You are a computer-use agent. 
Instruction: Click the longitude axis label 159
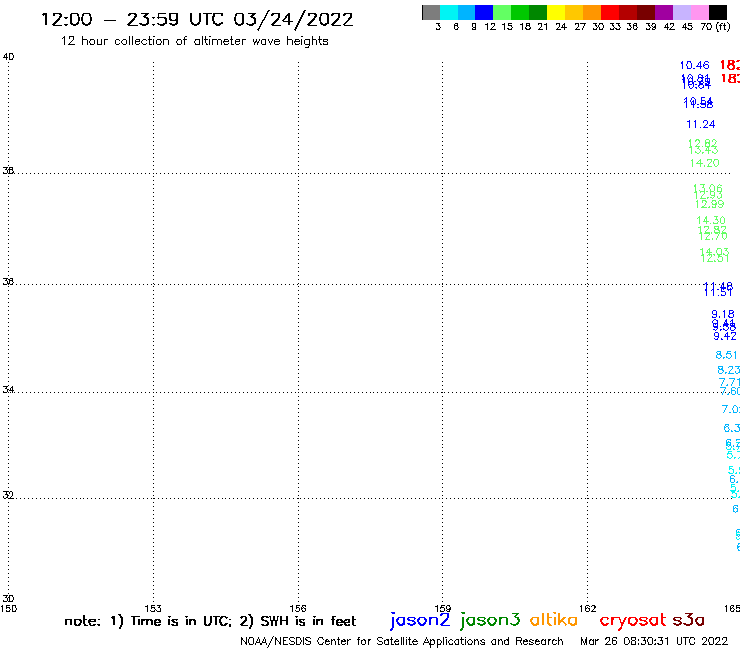(x=443, y=609)
